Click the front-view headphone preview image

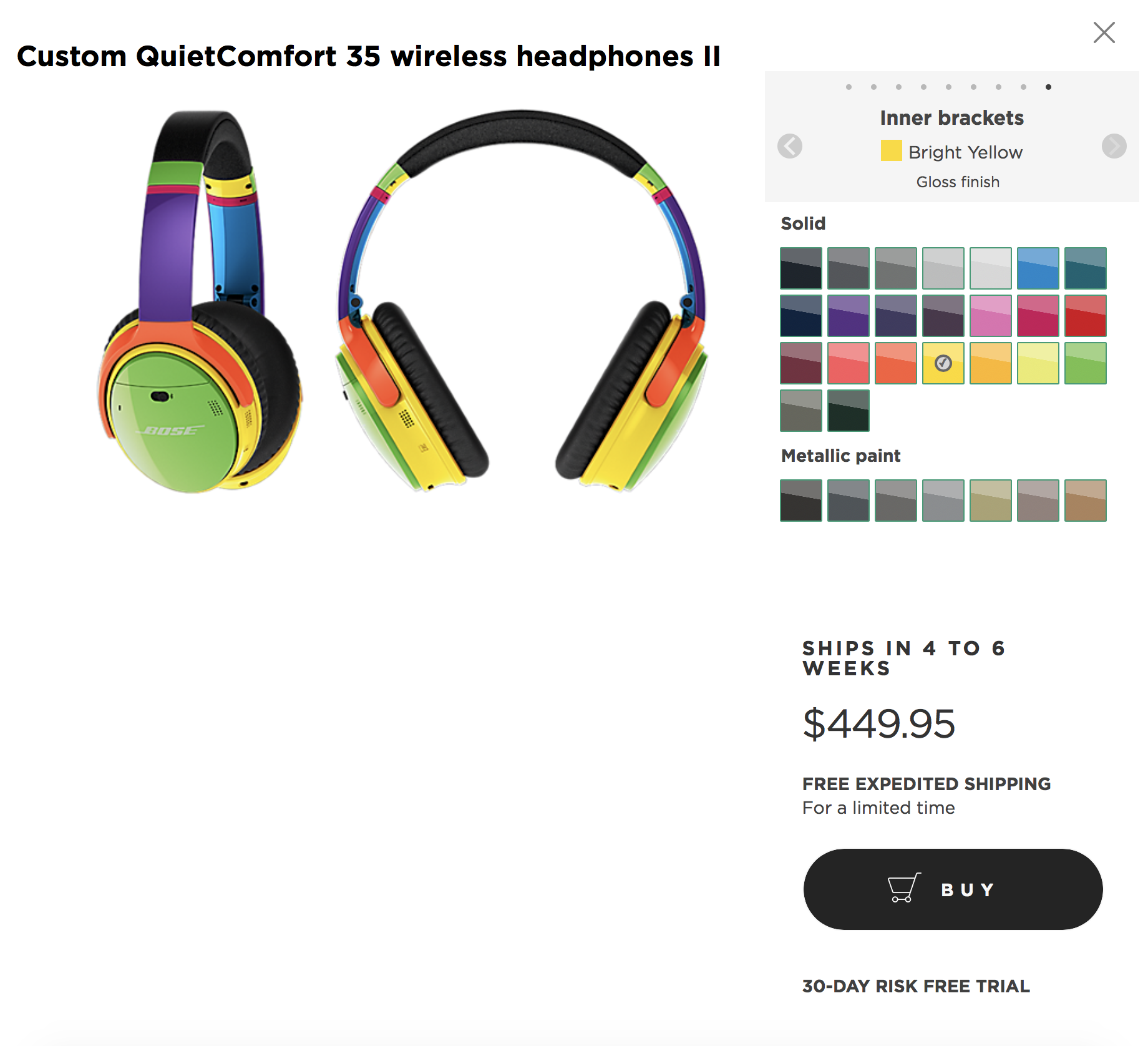(522, 301)
